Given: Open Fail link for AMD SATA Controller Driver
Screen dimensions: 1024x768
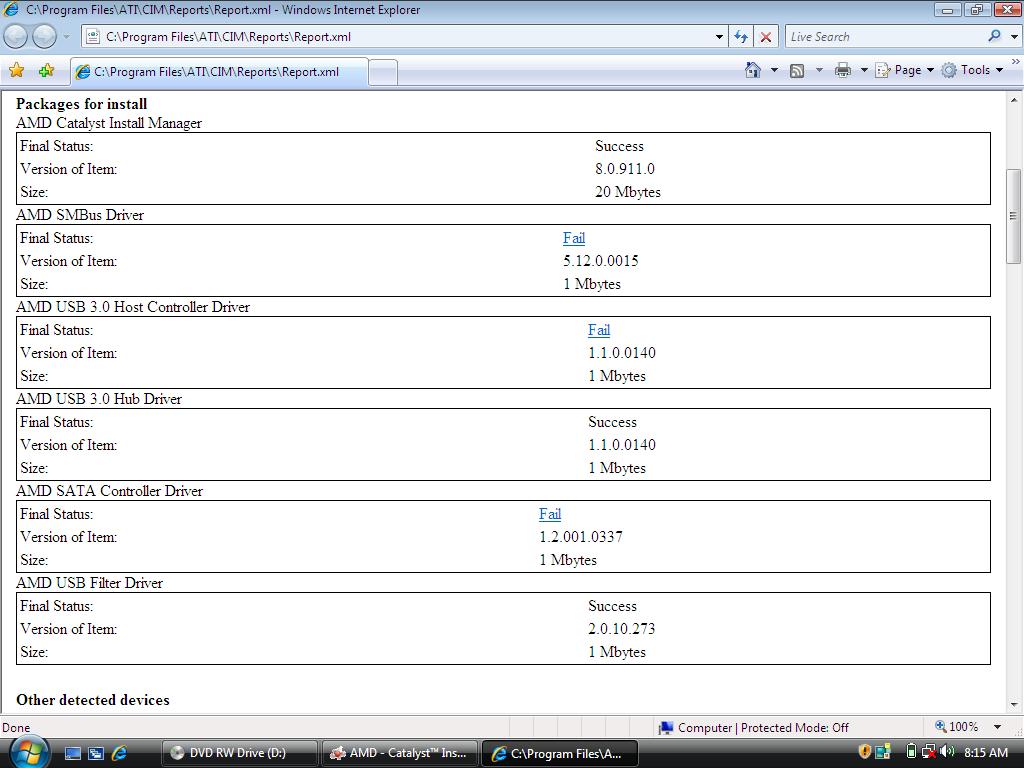Looking at the screenshot, I should 550,515.
